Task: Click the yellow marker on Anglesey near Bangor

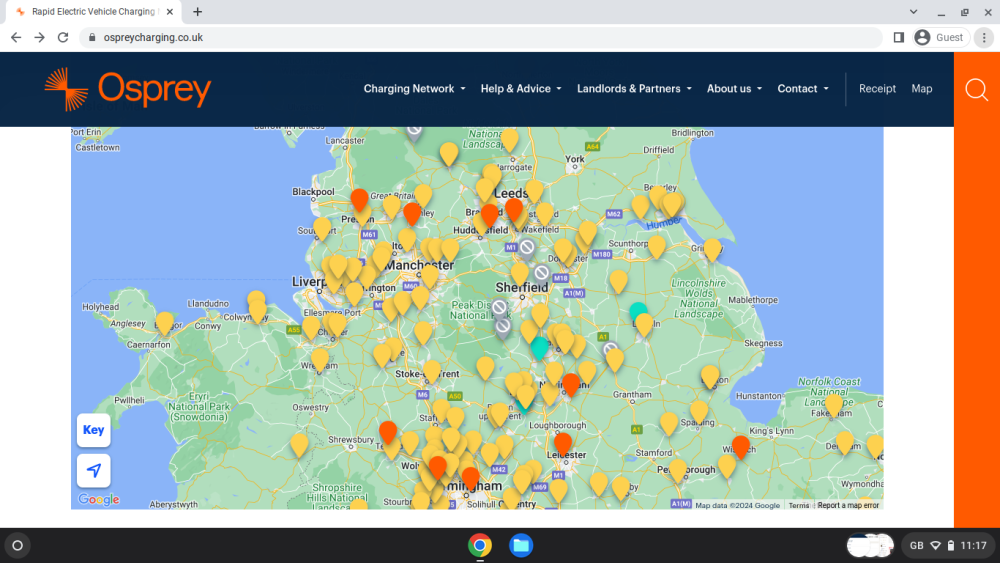Action: click(165, 323)
